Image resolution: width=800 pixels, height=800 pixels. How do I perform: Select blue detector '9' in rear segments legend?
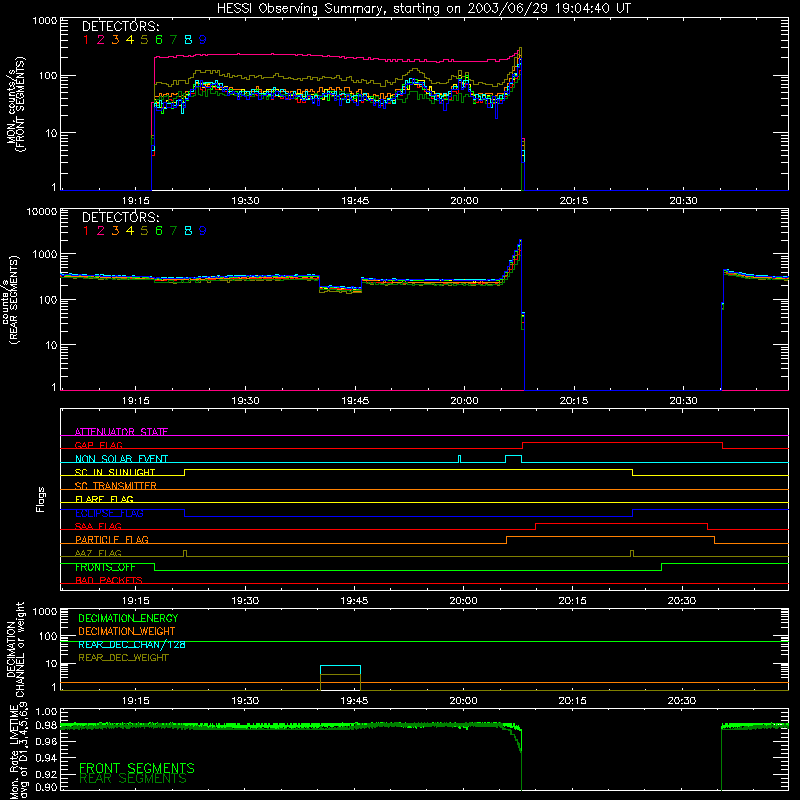tap(203, 231)
